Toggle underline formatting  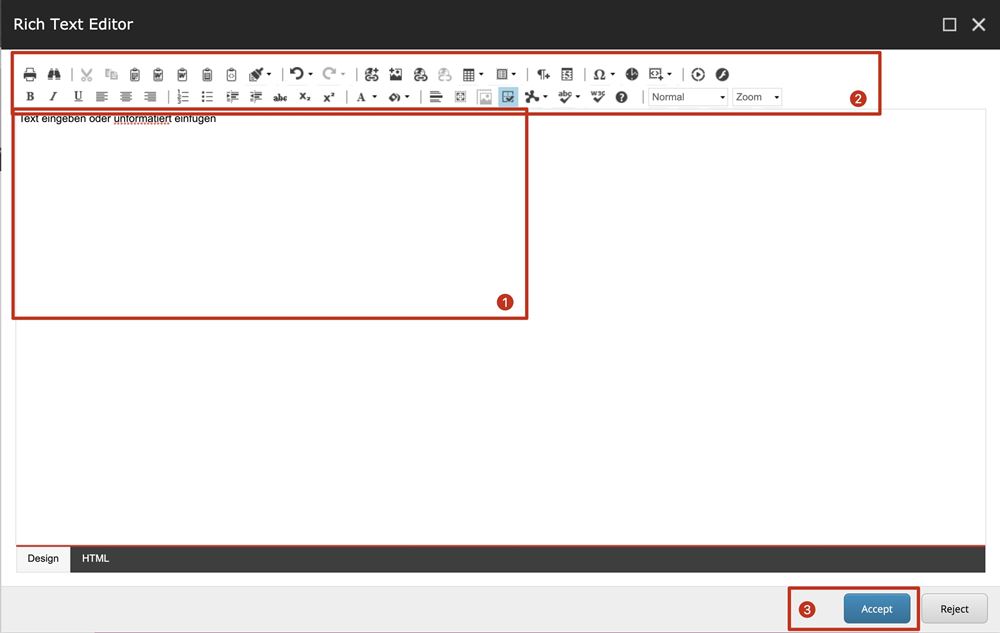78,97
